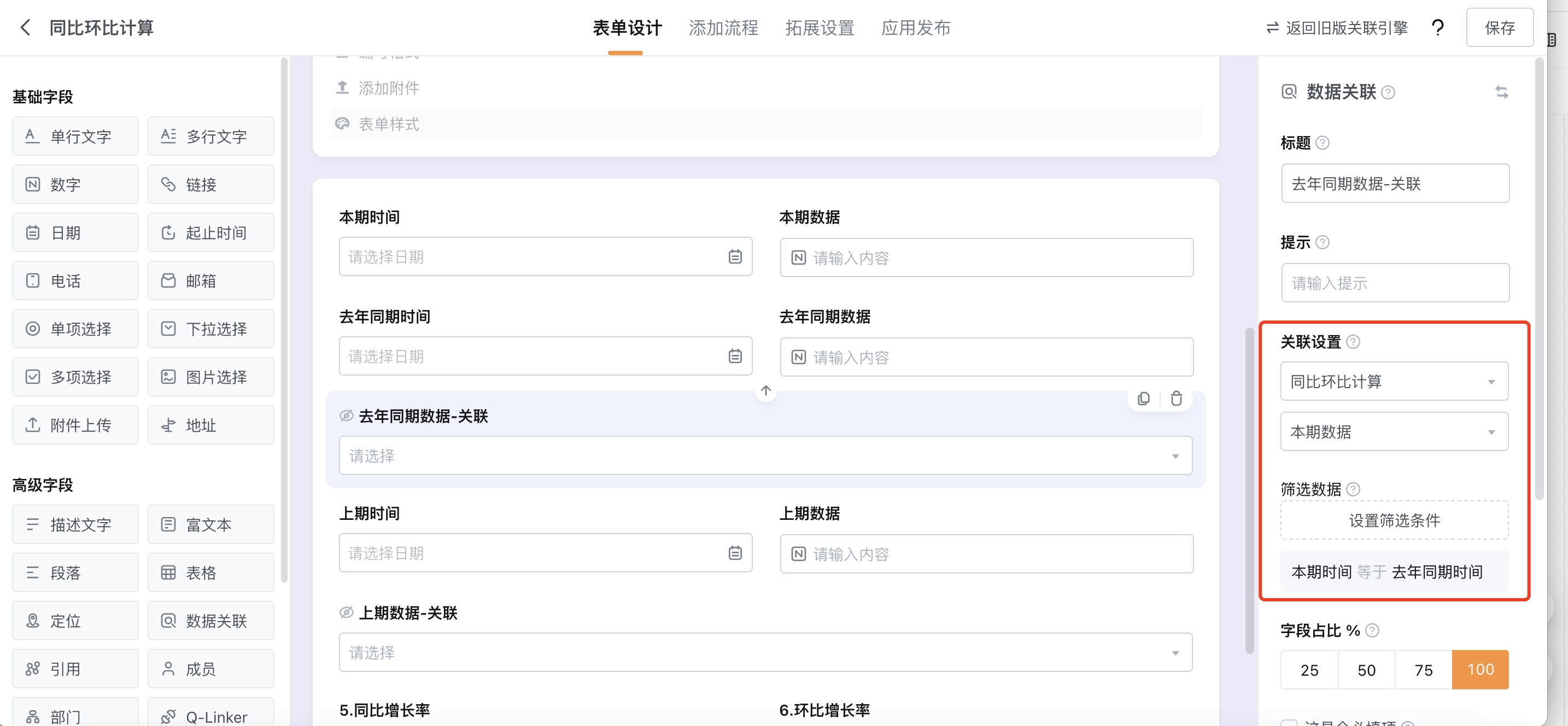Click the 保存 button
Image resolution: width=1568 pixels, height=726 pixels.
[1499, 27]
